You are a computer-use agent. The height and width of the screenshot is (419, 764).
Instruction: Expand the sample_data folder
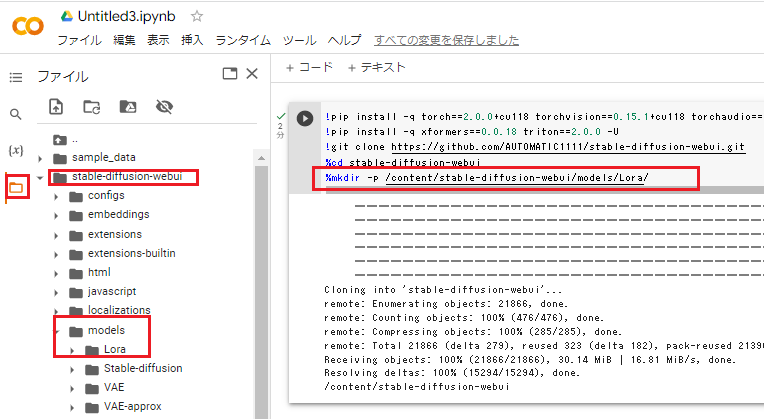coord(41,158)
